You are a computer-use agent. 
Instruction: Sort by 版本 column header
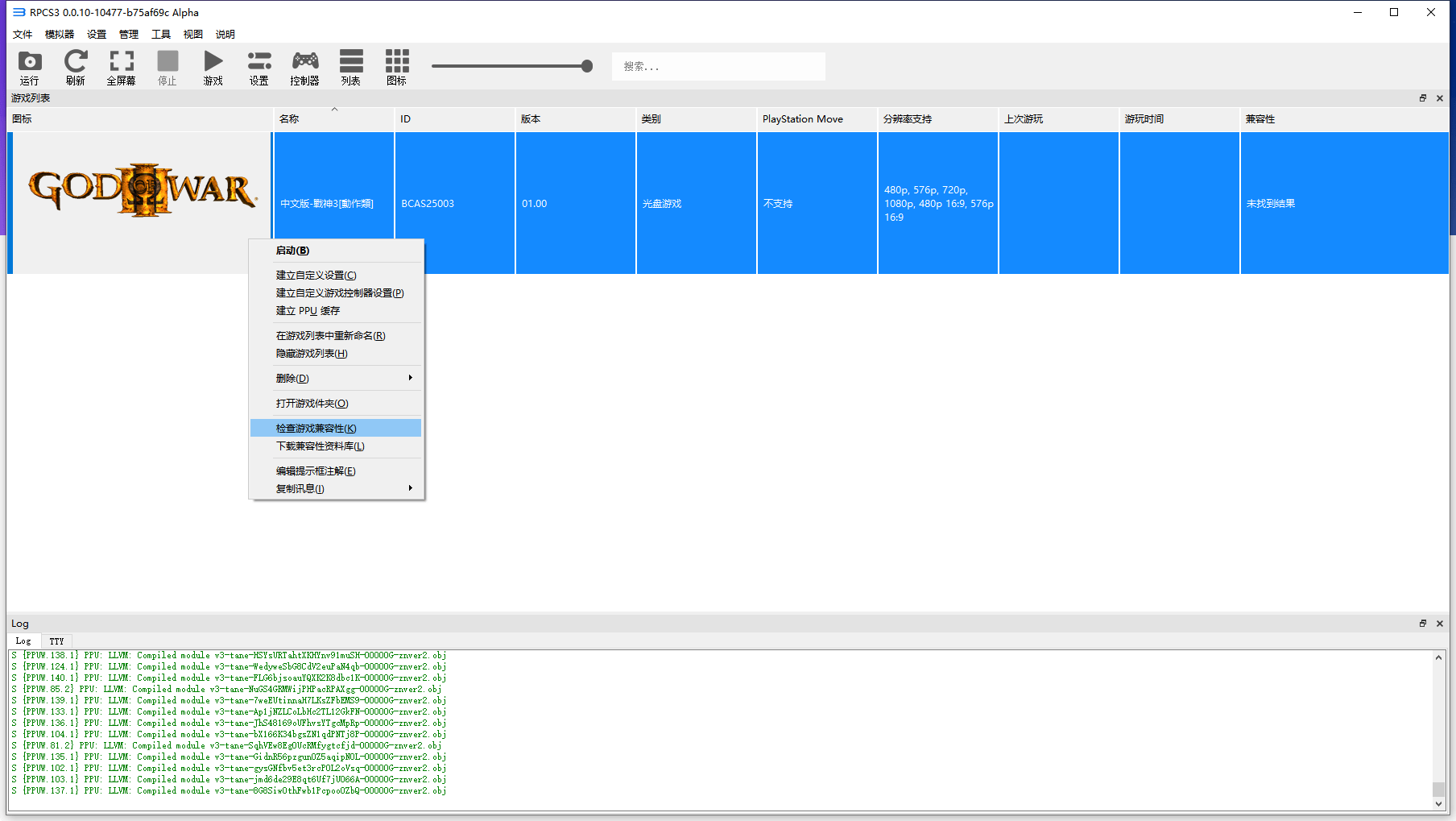point(576,119)
